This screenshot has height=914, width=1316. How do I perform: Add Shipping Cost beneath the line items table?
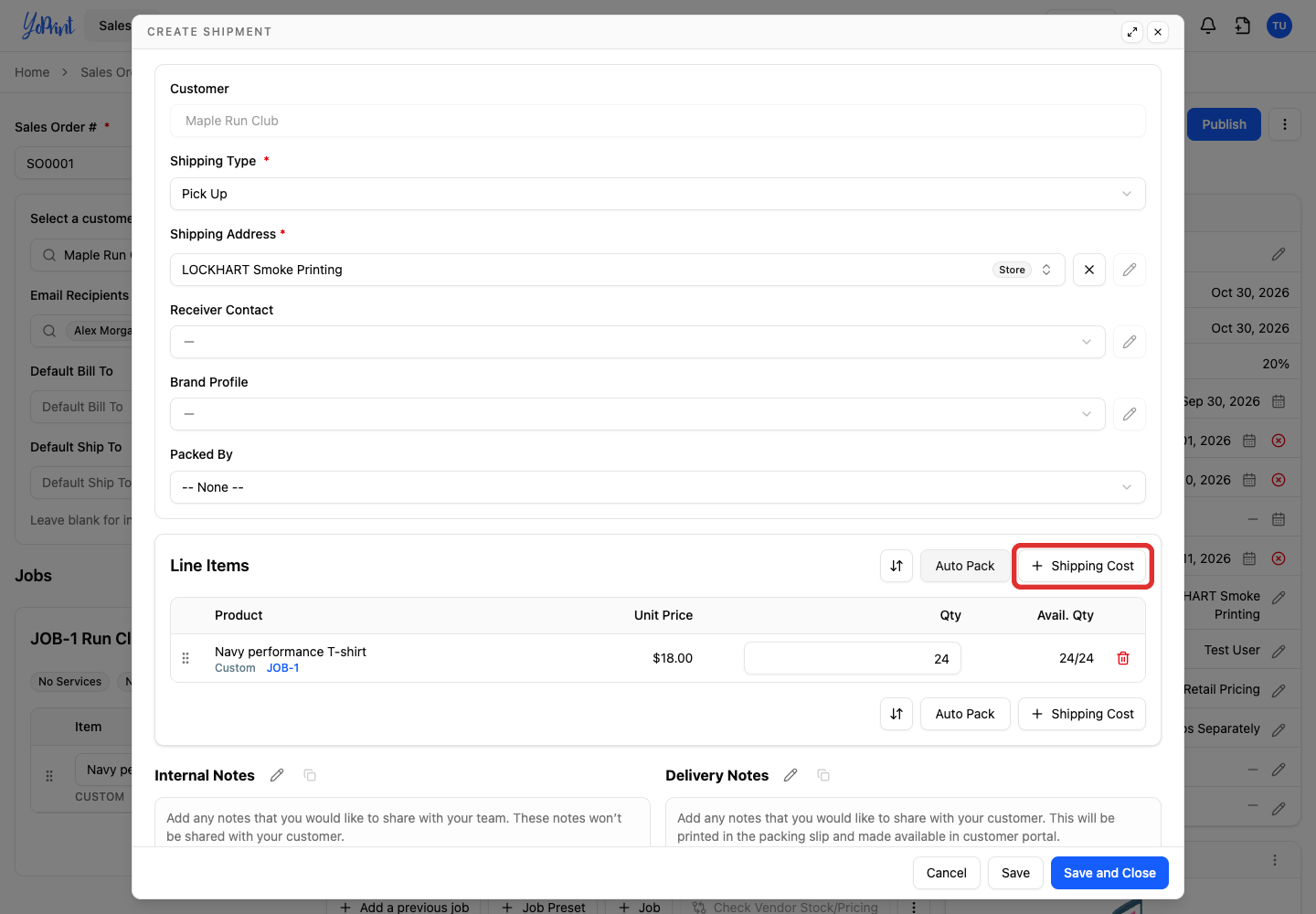(1082, 714)
